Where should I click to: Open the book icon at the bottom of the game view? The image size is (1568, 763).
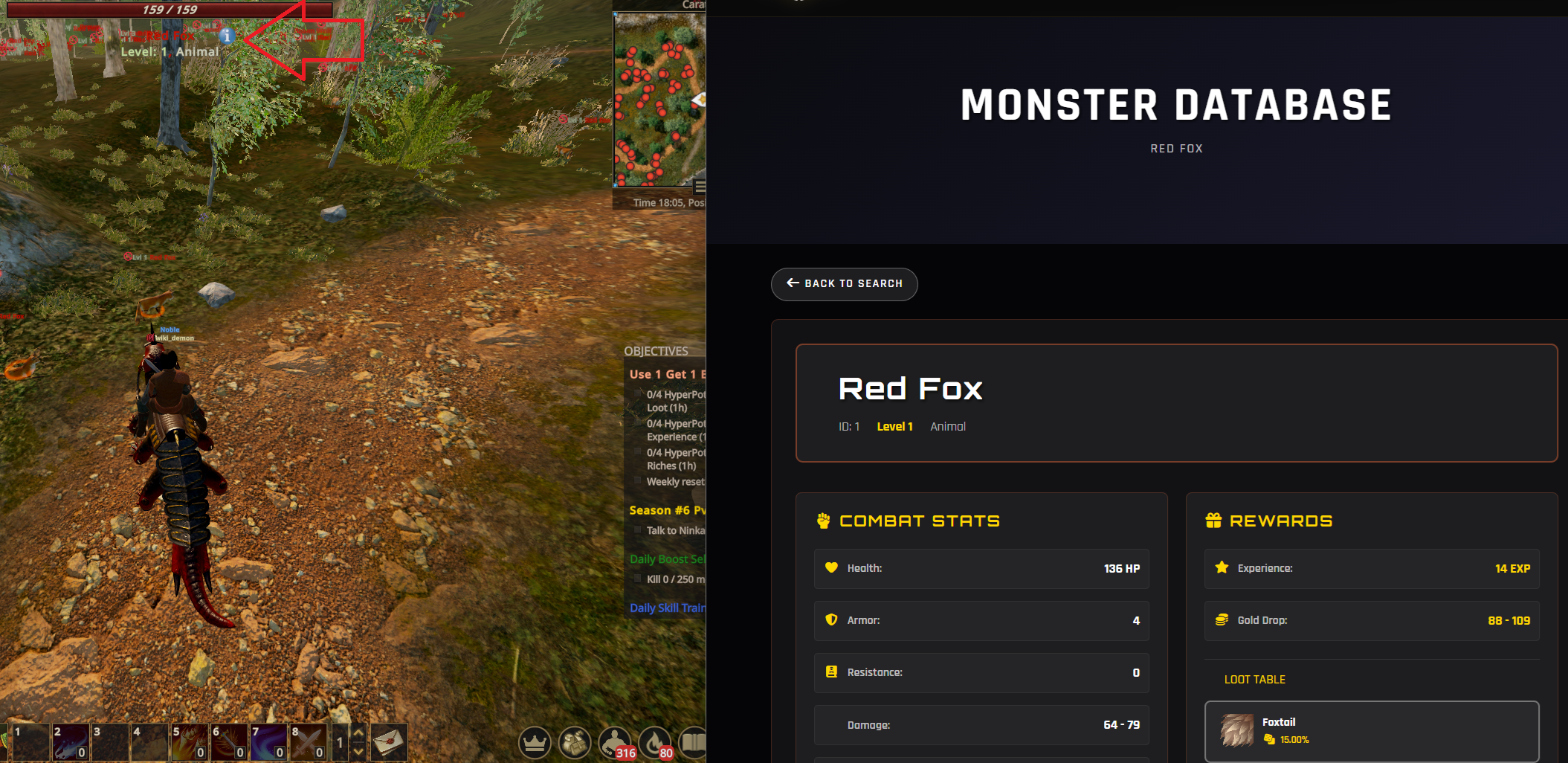click(693, 742)
